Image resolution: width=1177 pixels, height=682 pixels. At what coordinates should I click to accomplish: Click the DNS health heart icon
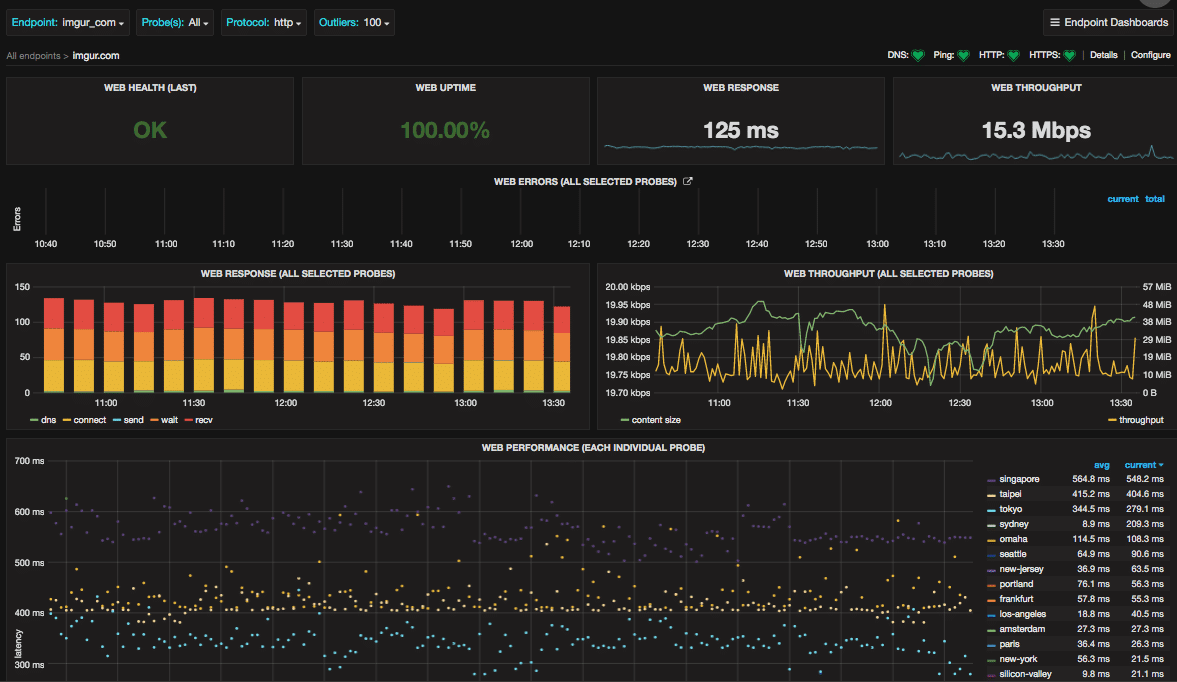click(x=918, y=55)
